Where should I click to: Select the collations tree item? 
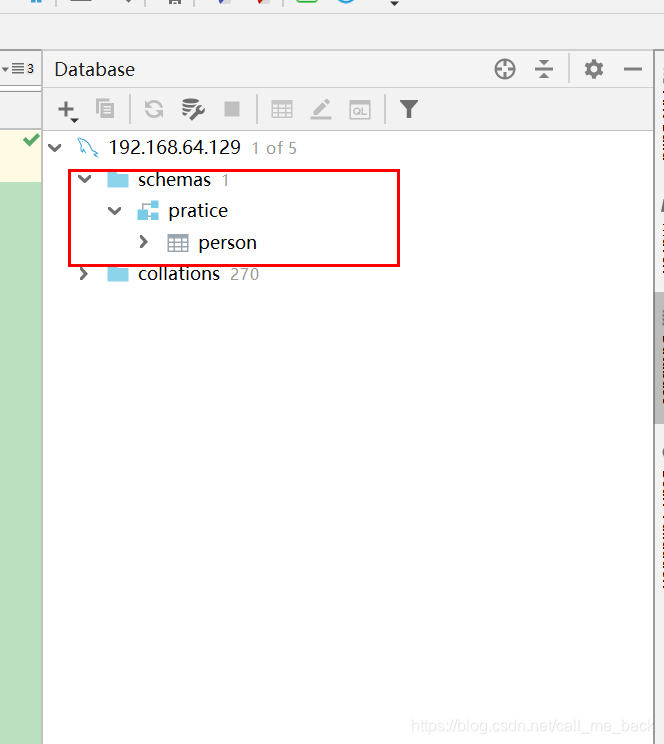(179, 274)
